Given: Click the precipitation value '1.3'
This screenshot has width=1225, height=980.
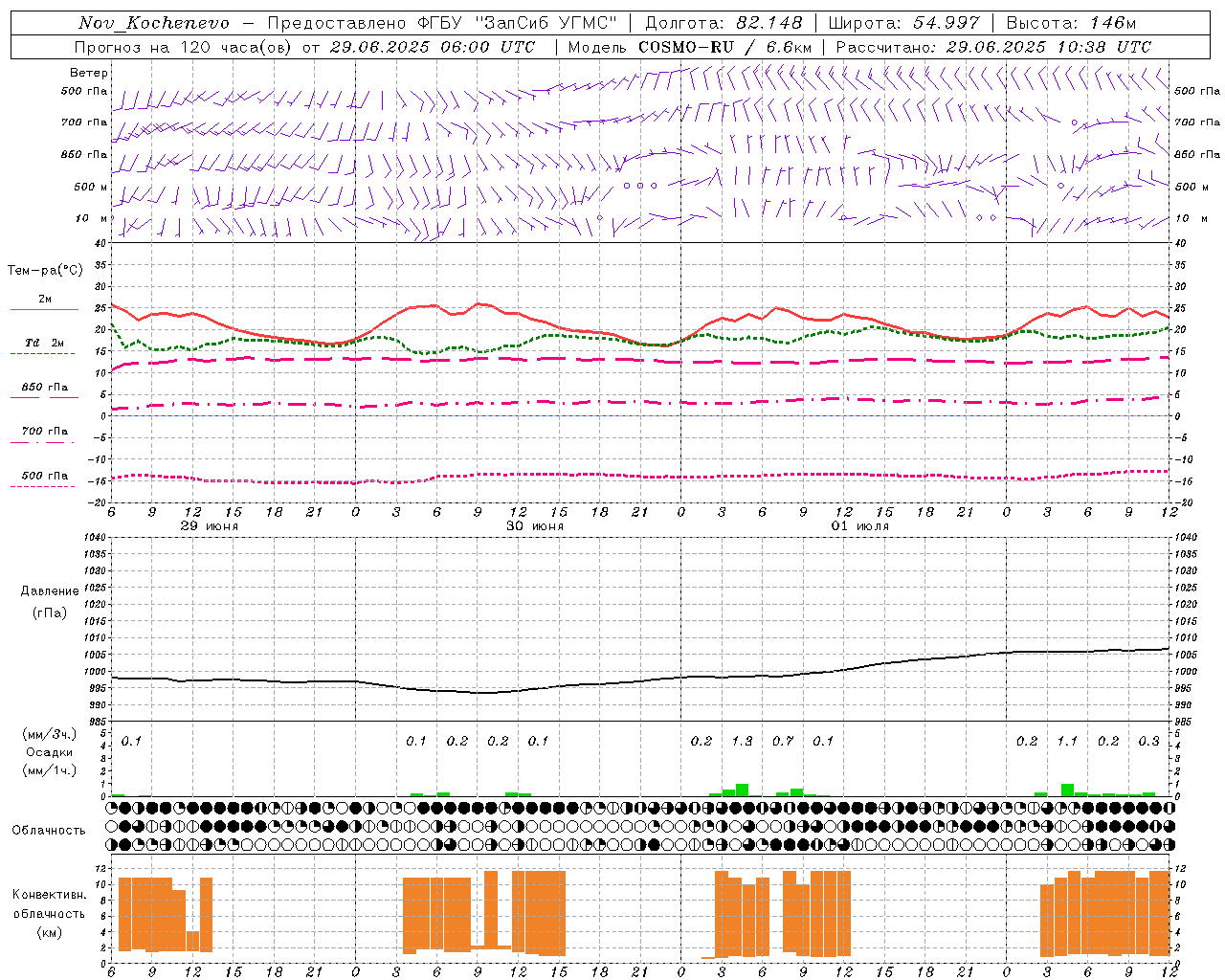Looking at the screenshot, I should (742, 741).
